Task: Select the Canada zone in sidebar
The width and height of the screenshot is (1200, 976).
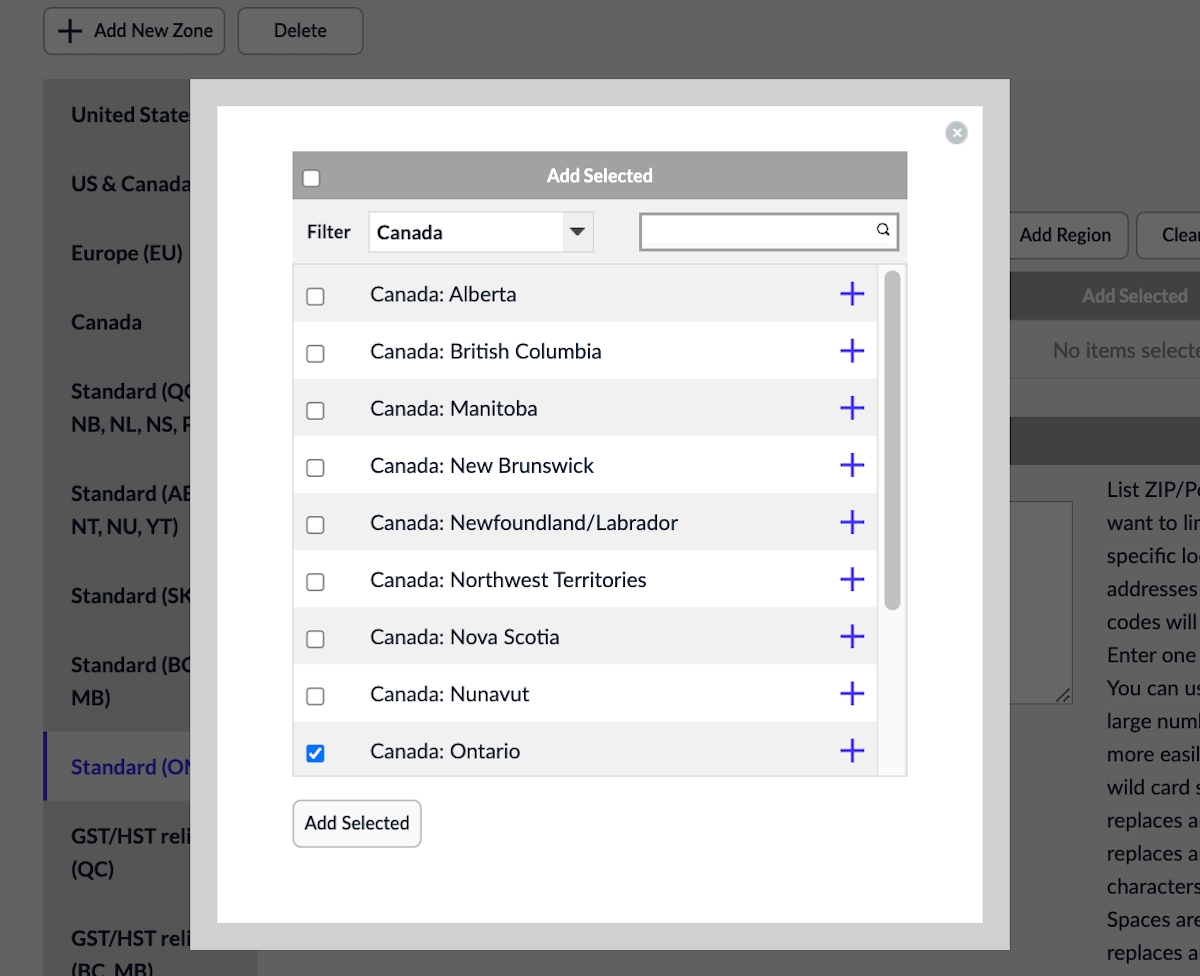Action: (x=107, y=322)
